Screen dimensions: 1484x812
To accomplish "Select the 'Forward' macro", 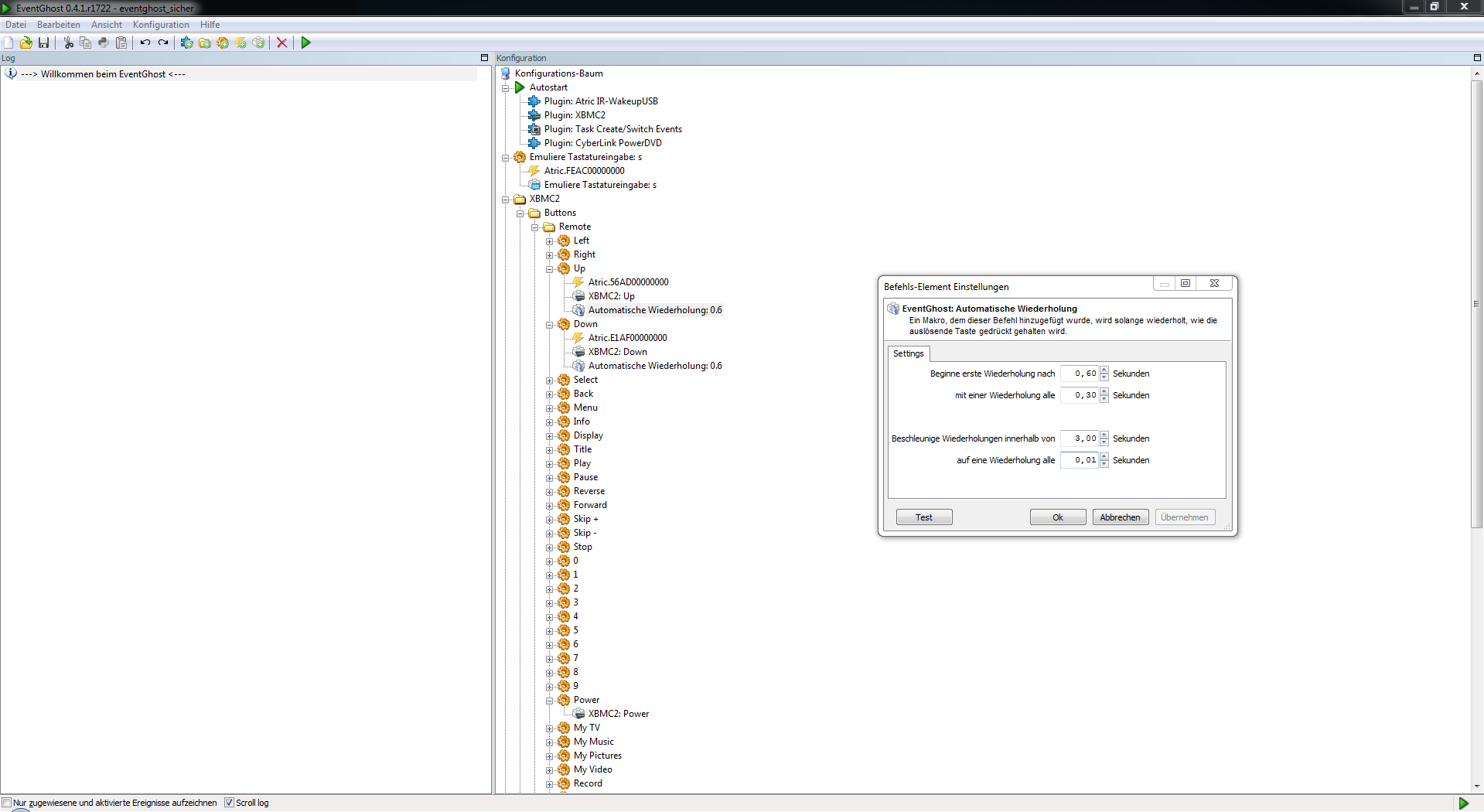I will pos(590,505).
